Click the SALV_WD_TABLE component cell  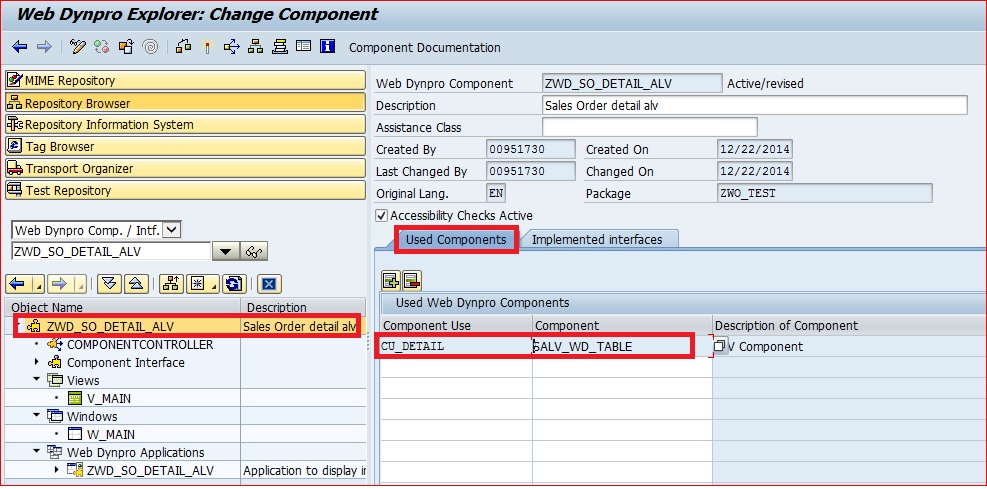(622, 347)
